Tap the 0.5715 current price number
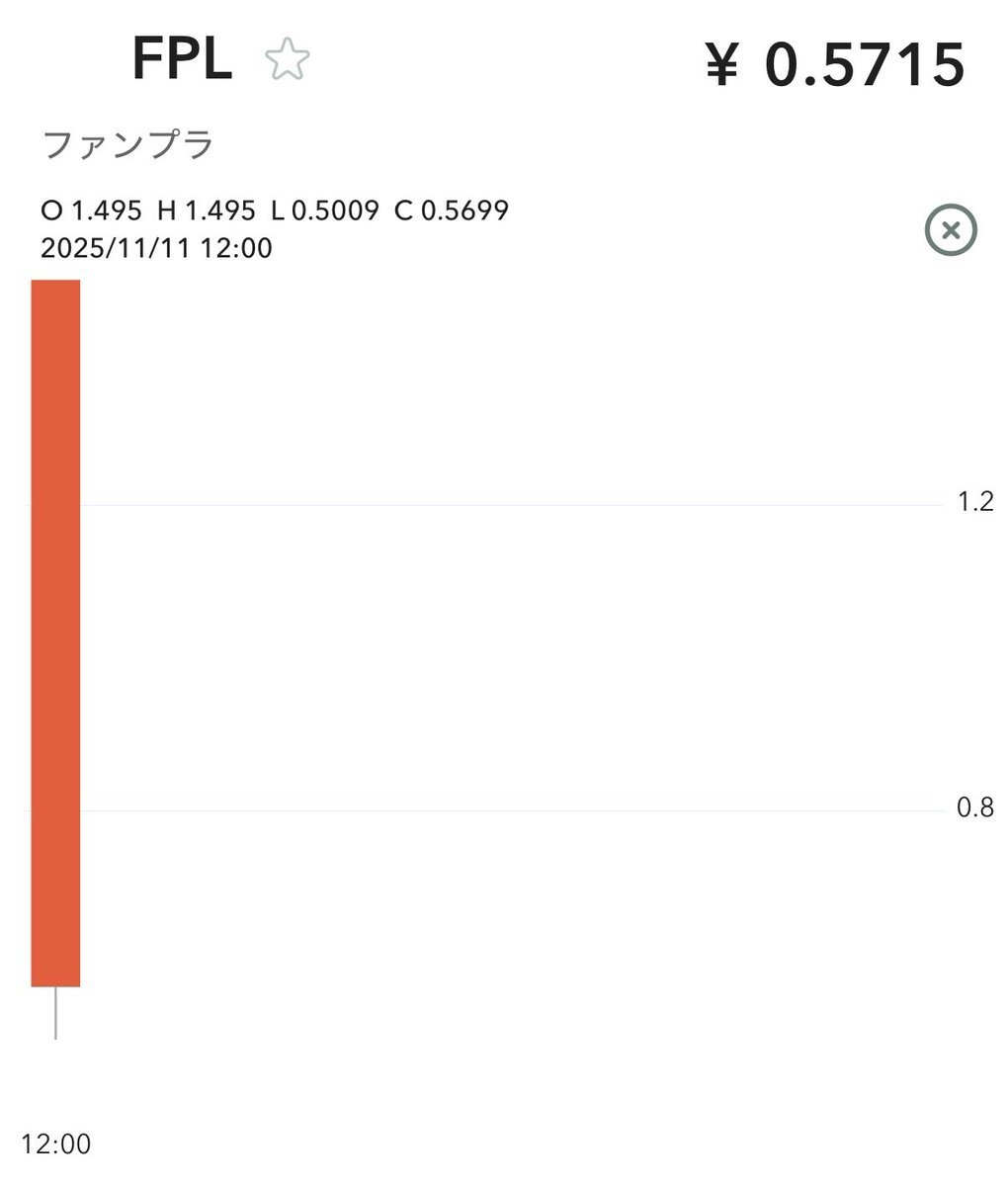 [865, 65]
